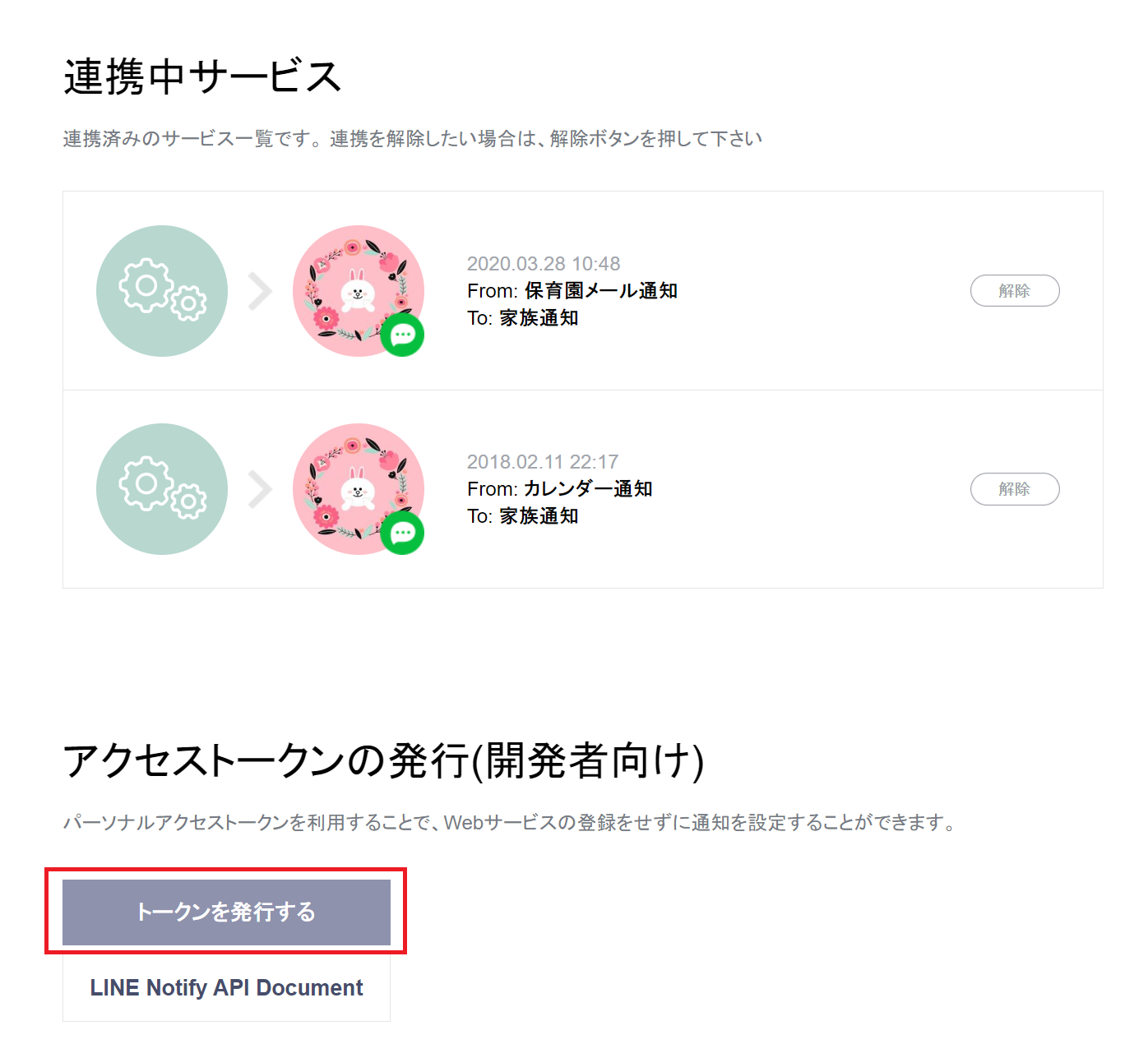The width and height of the screenshot is (1148, 1044).
Task: Click the 2020.03.28 10:48 timestamp
Action: [544, 264]
